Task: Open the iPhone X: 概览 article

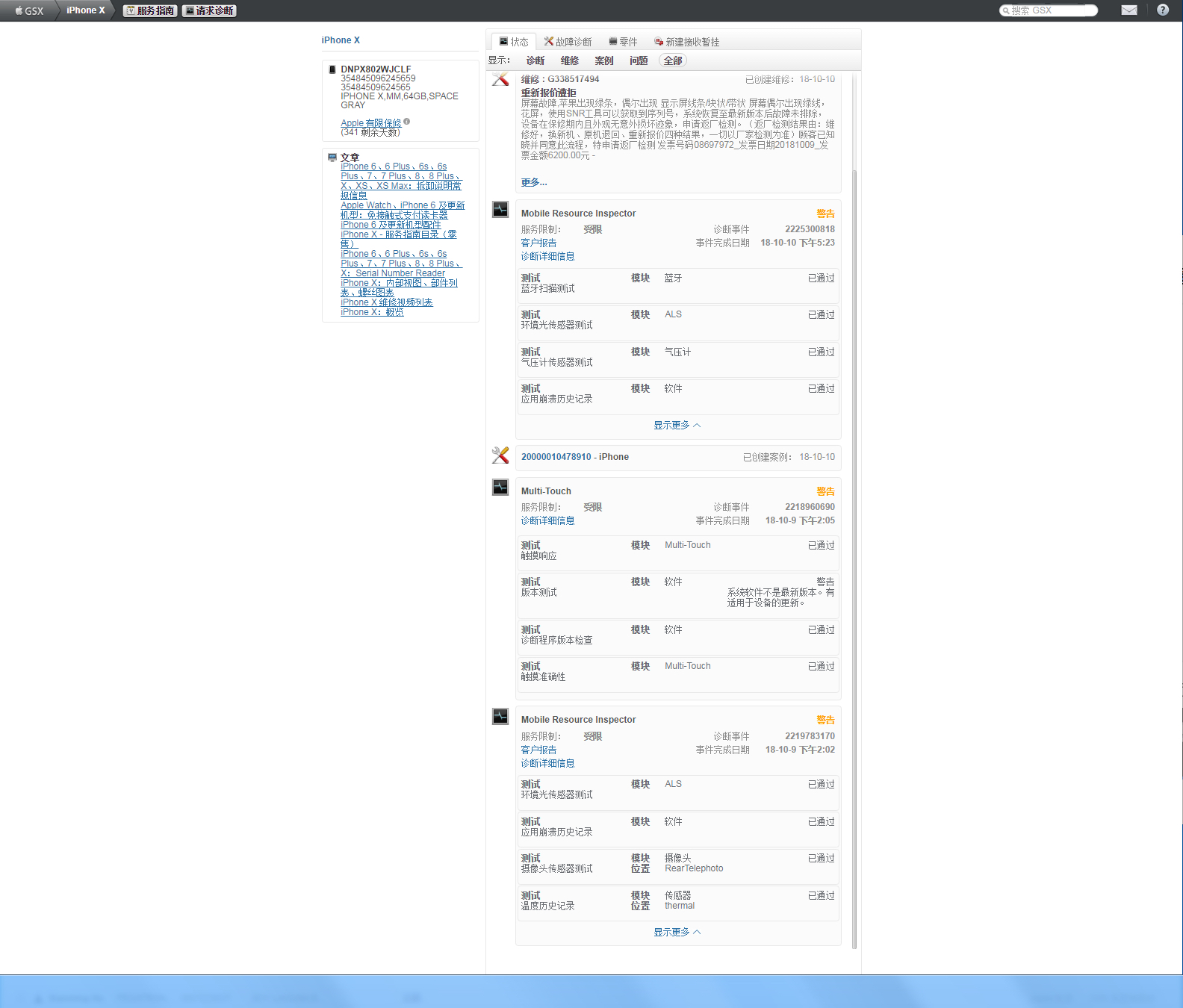Action: pos(372,312)
